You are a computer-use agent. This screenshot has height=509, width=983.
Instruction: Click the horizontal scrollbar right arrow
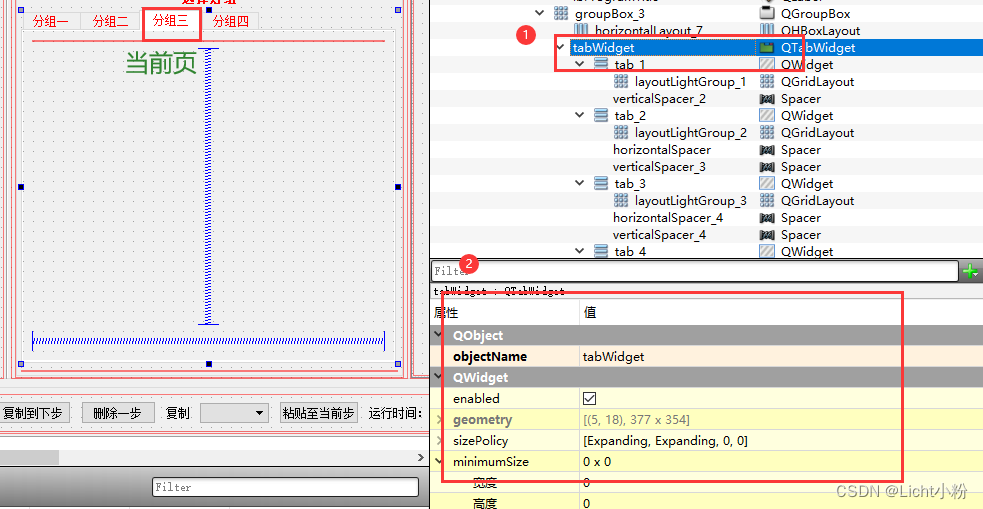pos(421,458)
